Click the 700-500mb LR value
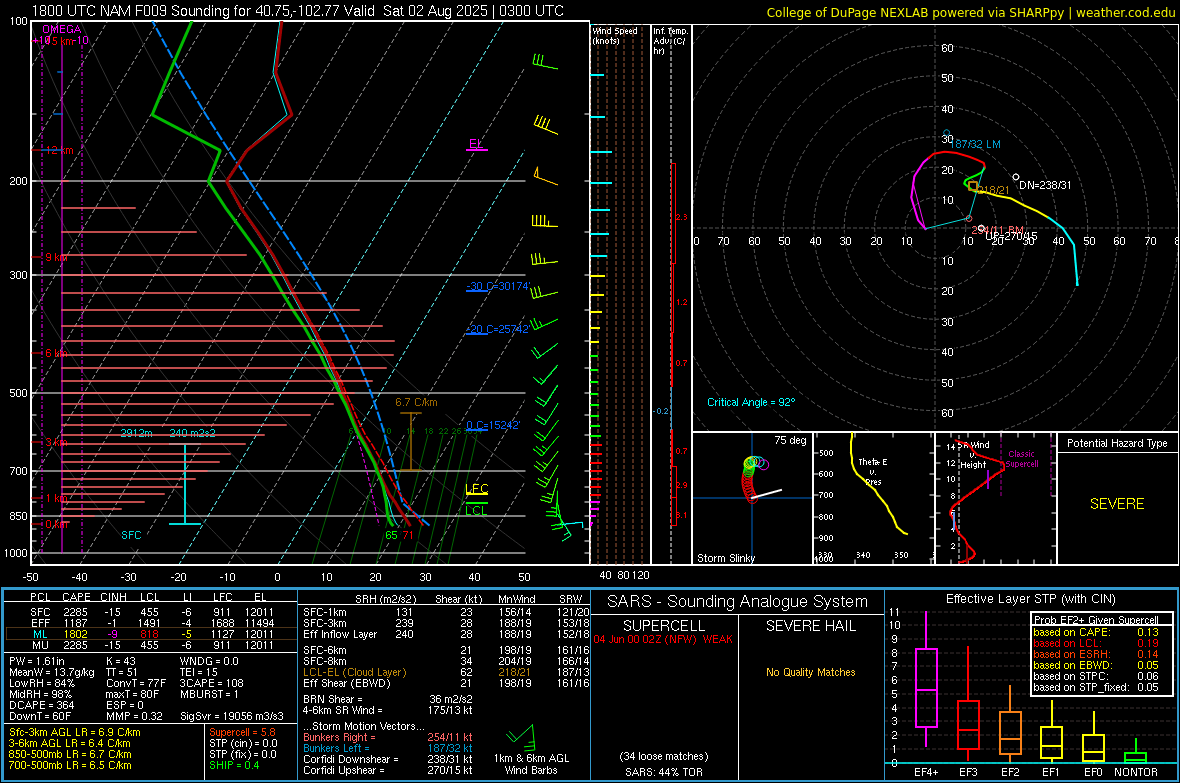Image resolution: width=1180 pixels, height=783 pixels. tap(70, 765)
